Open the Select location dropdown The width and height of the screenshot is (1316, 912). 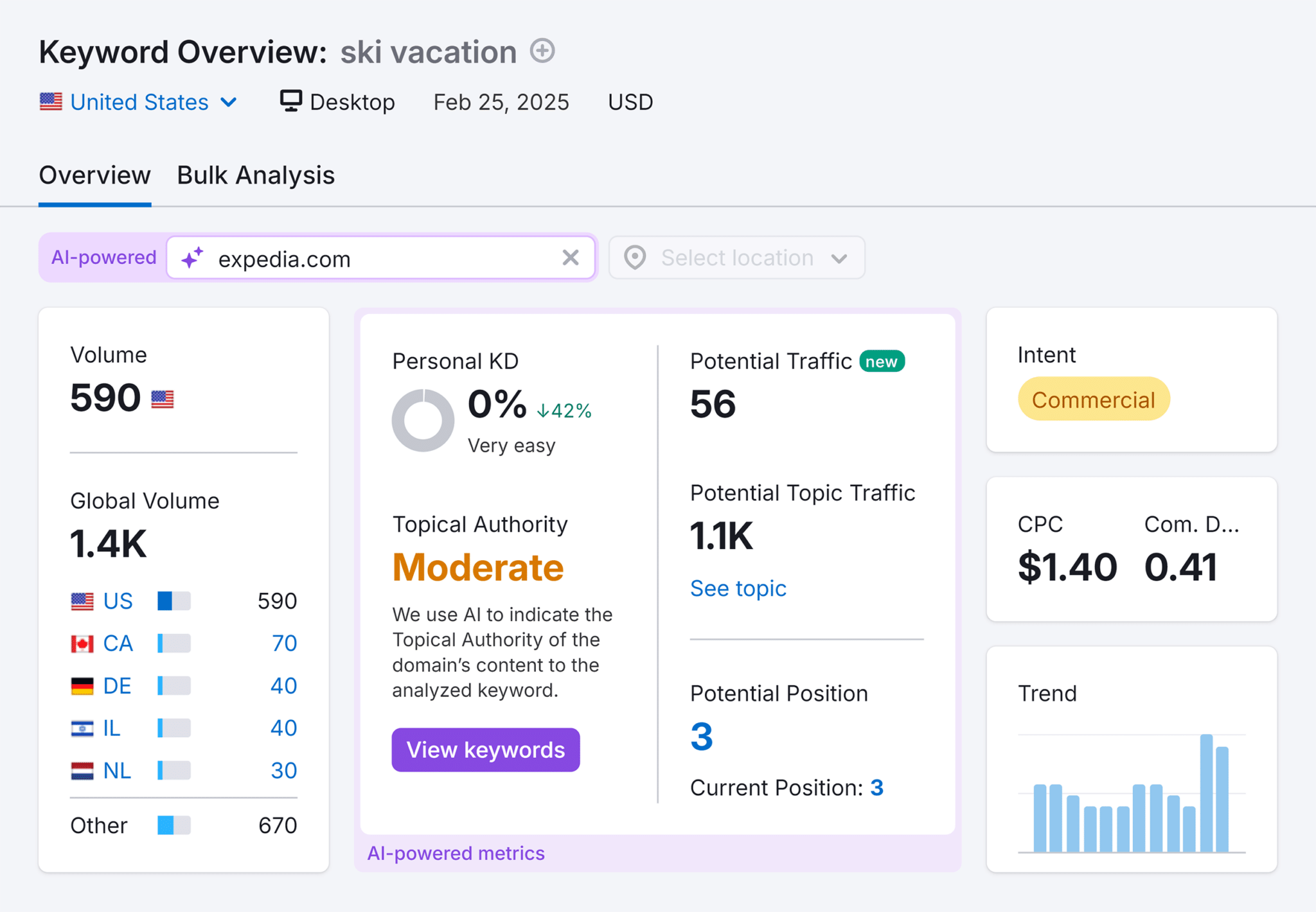click(x=736, y=258)
